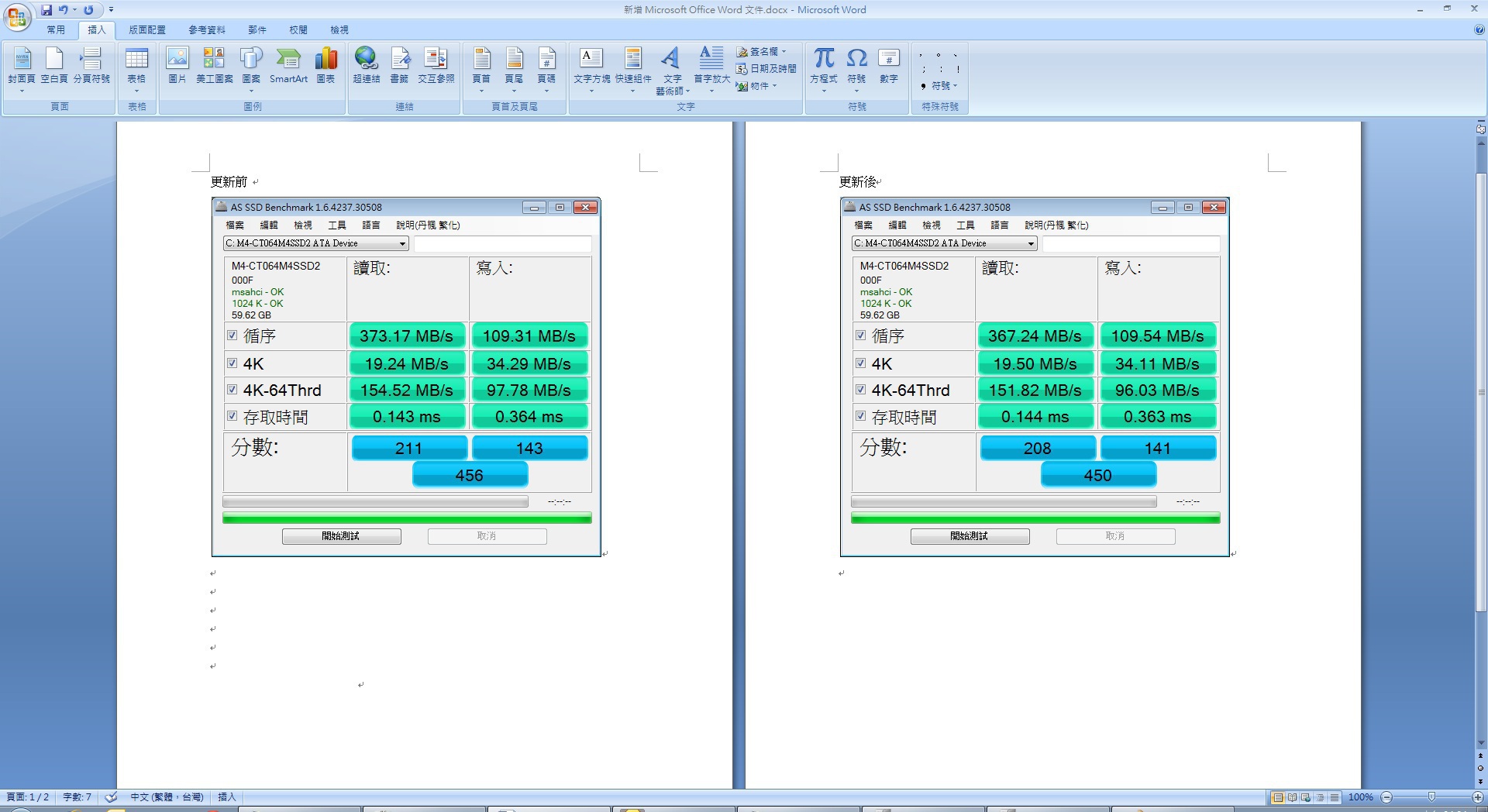Click 開始測試 button in 更新後 benchmark
The height and width of the screenshot is (812, 1488).
(970, 536)
